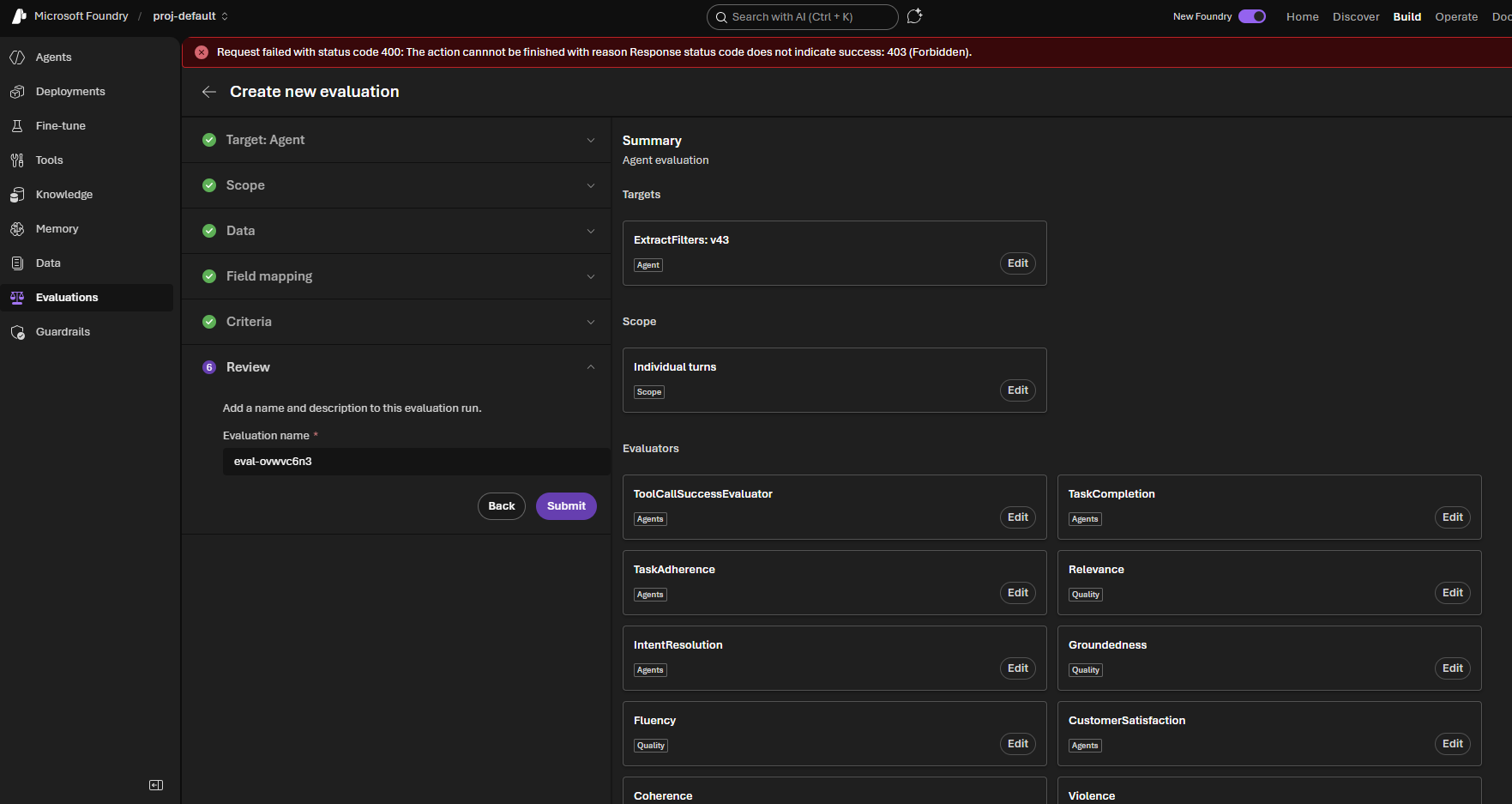Open the Memory sidebar icon
Viewport: 1512px width, 804px height.
(x=17, y=229)
